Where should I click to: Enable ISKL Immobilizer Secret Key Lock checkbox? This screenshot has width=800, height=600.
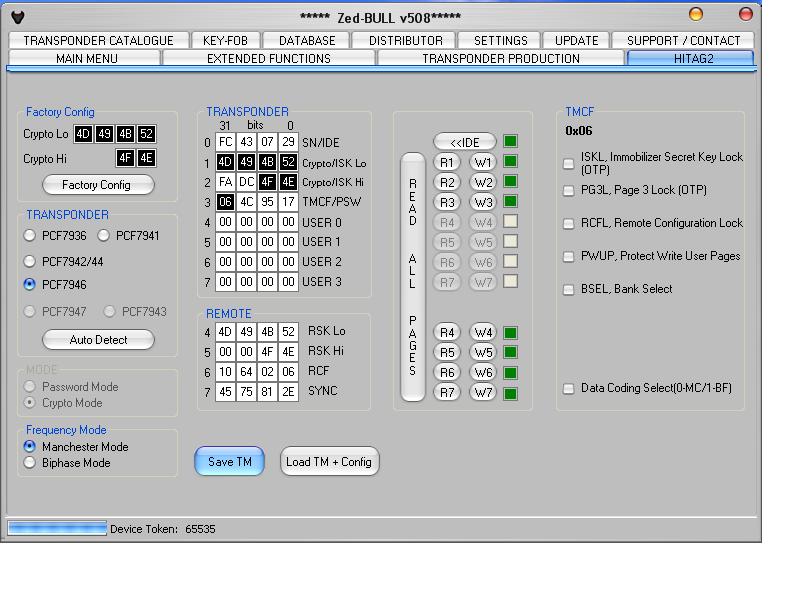click(568, 163)
